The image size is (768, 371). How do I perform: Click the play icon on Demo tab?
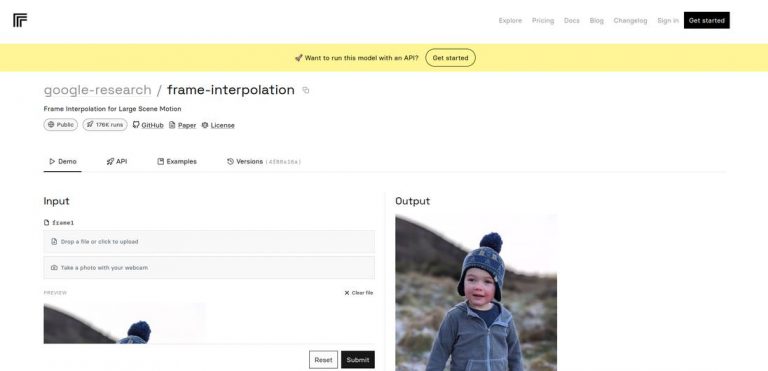pyautogui.click(x=52, y=162)
